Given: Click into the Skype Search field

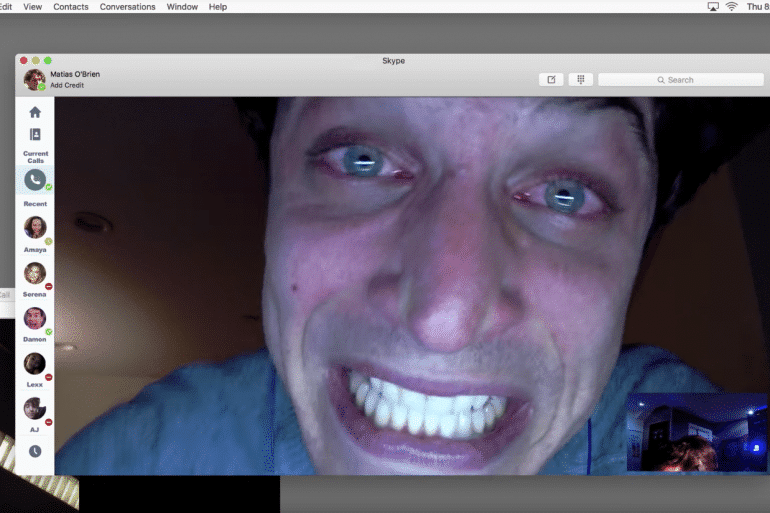Looking at the screenshot, I should 680,80.
